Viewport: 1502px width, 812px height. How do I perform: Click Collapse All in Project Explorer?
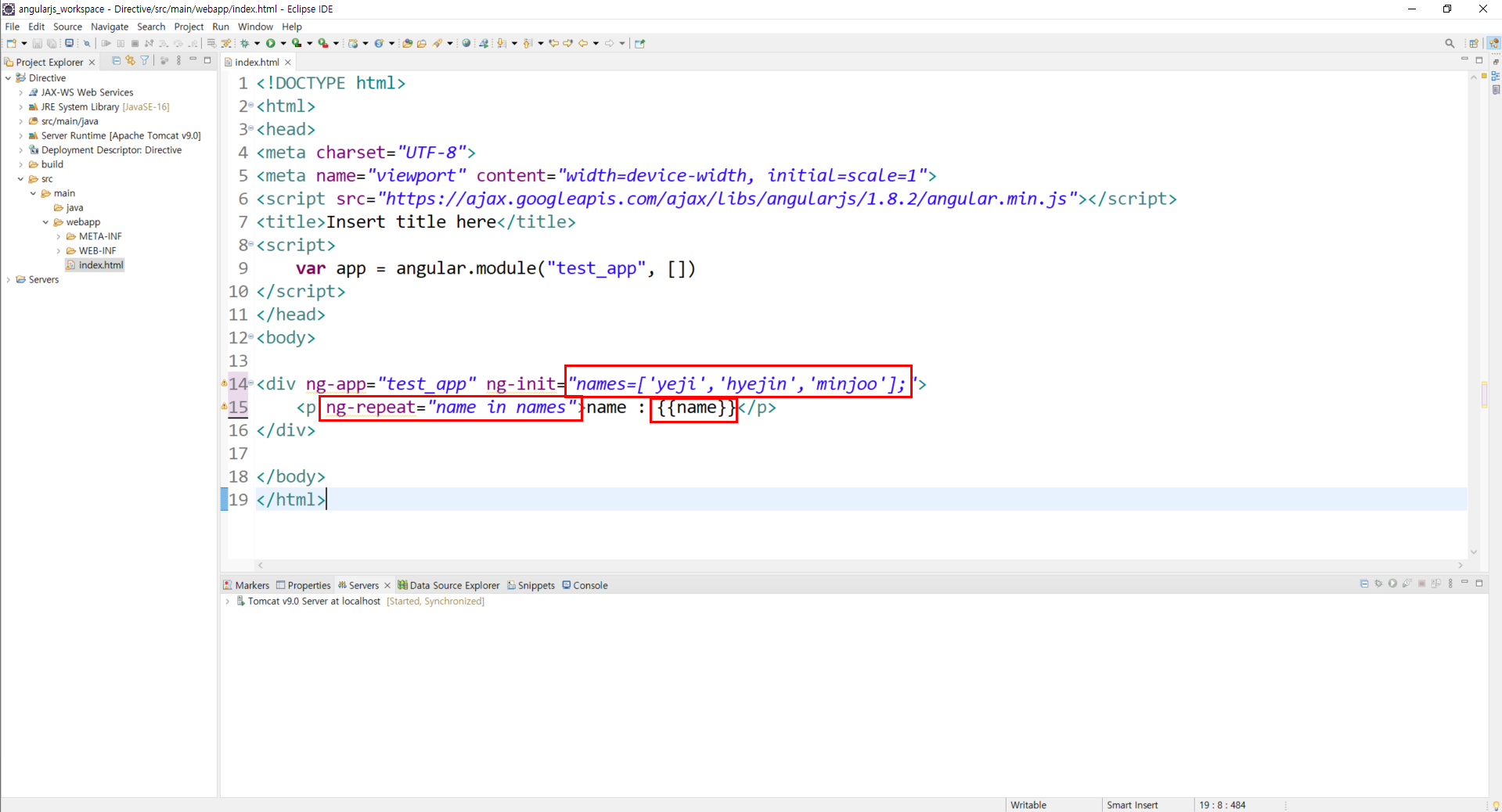point(116,60)
